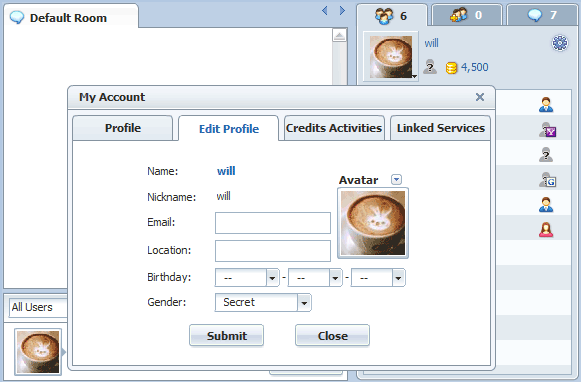Open the Gender dropdown set to Secret
The image size is (581, 382).
pyautogui.click(x=263, y=302)
